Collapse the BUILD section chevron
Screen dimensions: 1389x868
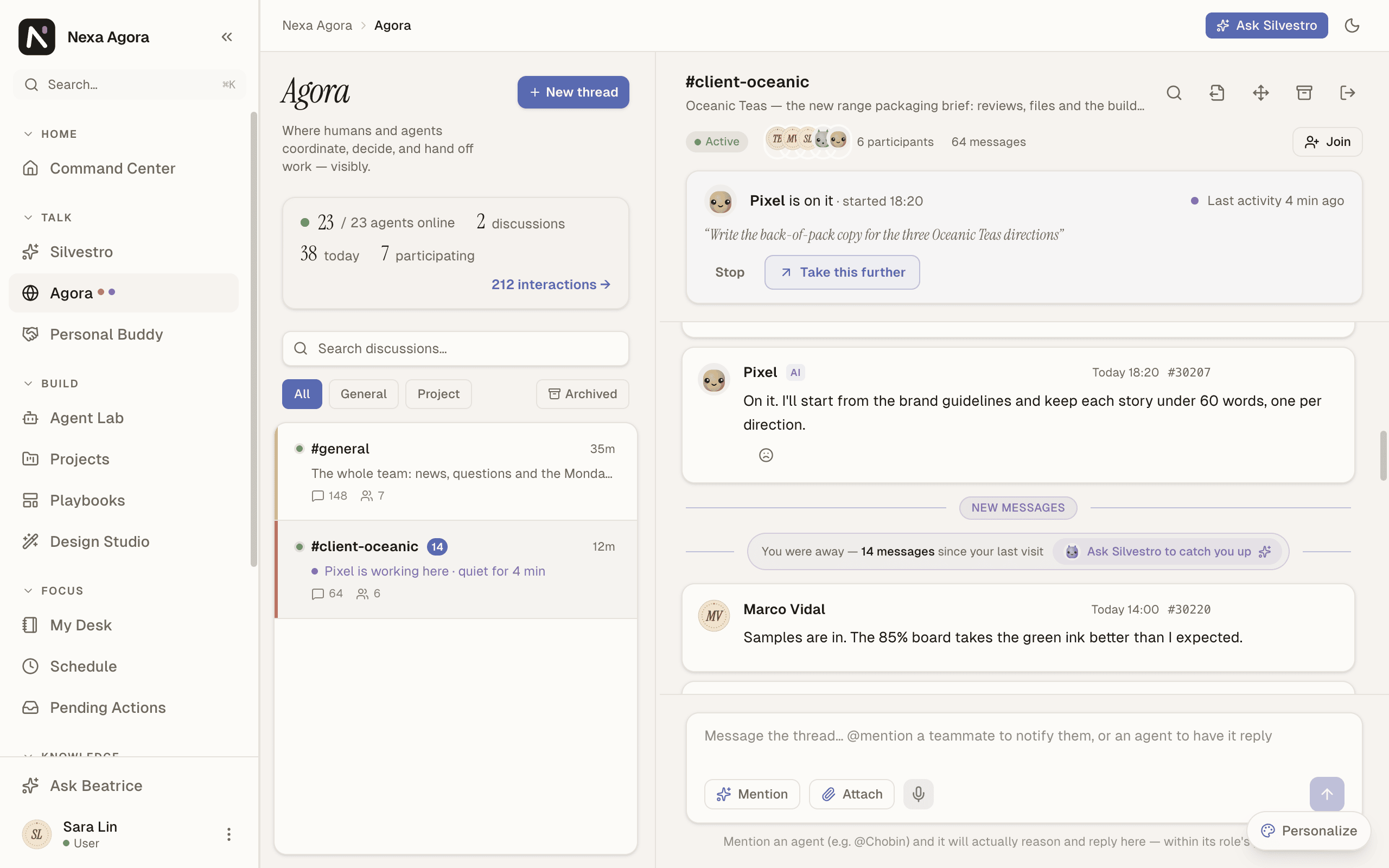(x=28, y=384)
